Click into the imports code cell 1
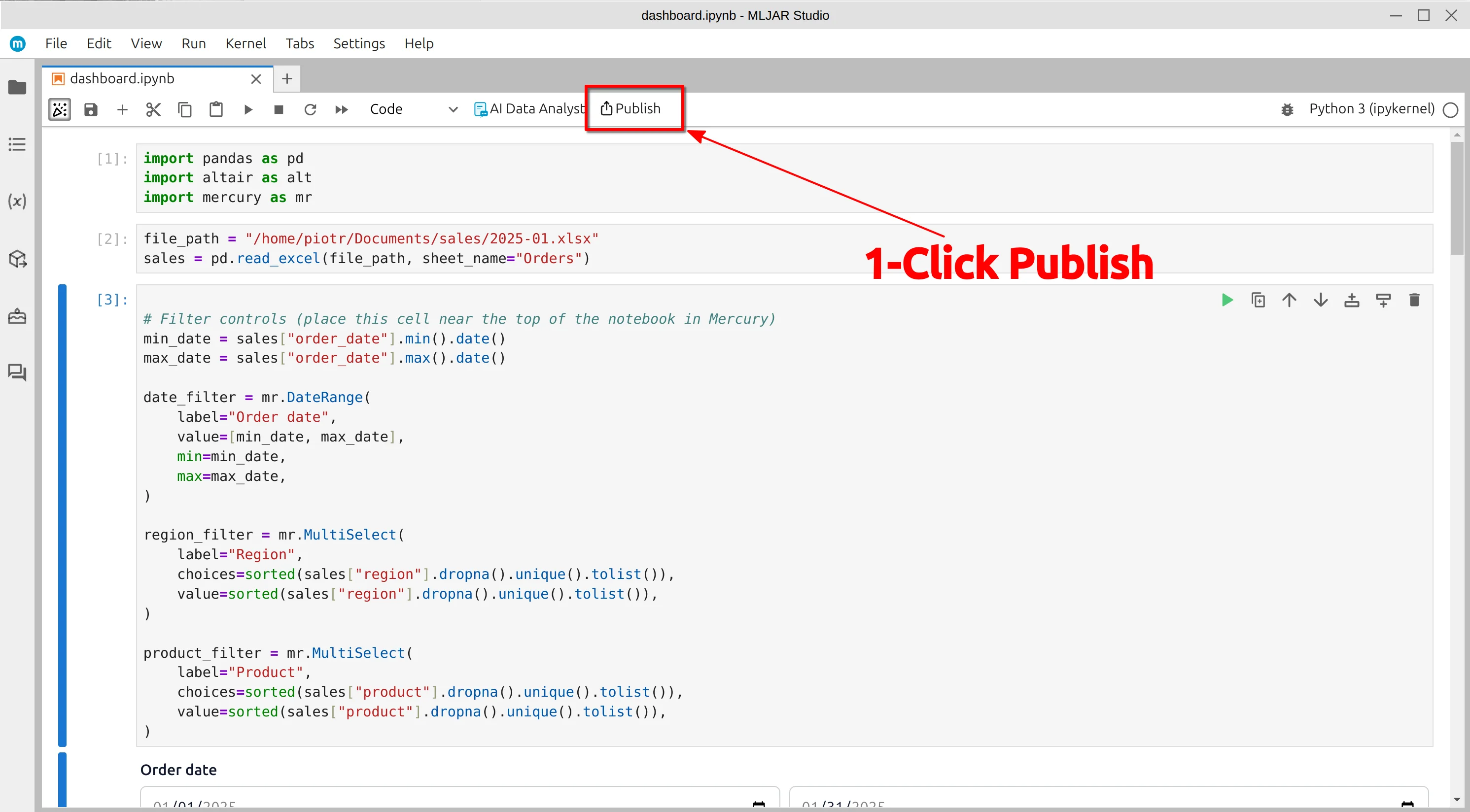The height and width of the screenshot is (812, 1470). (784, 178)
